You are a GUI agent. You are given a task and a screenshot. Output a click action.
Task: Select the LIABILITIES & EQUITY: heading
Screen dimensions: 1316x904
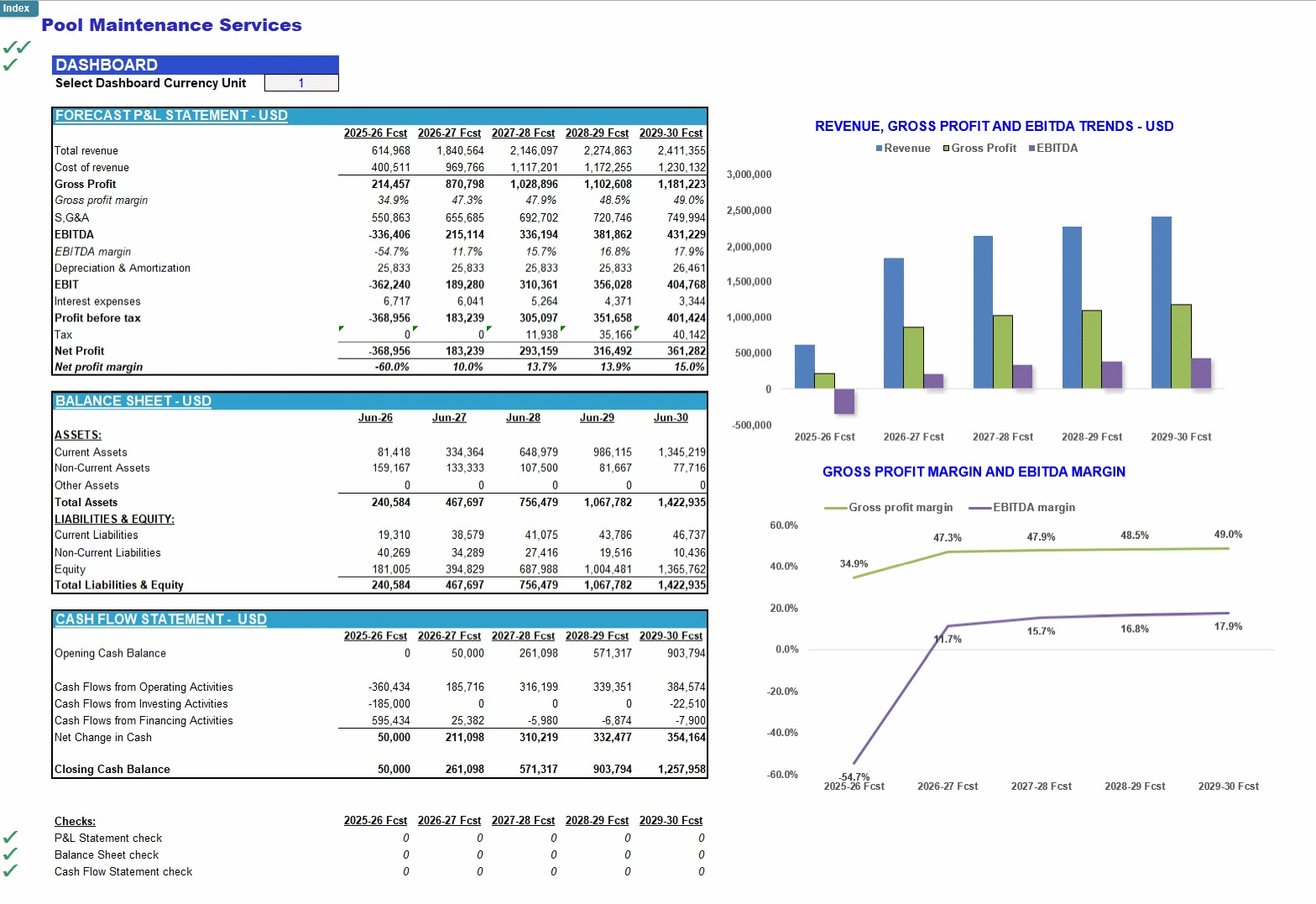(x=114, y=519)
